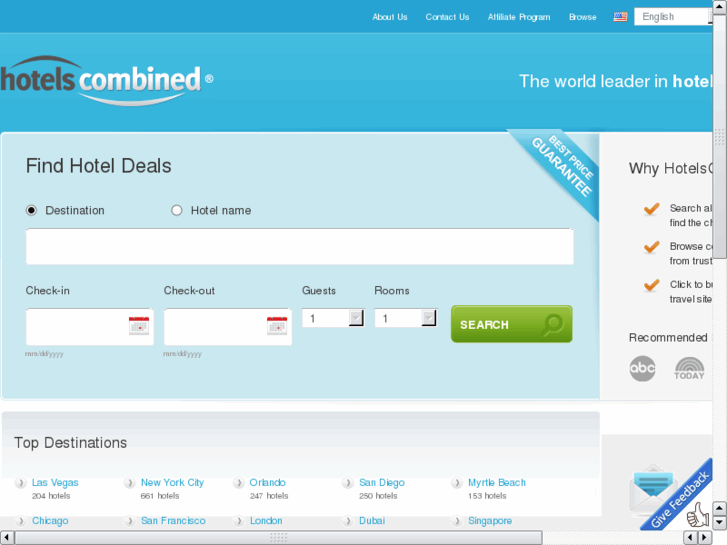Open New York City hotels link
The height and width of the screenshot is (545, 727).
[172, 482]
